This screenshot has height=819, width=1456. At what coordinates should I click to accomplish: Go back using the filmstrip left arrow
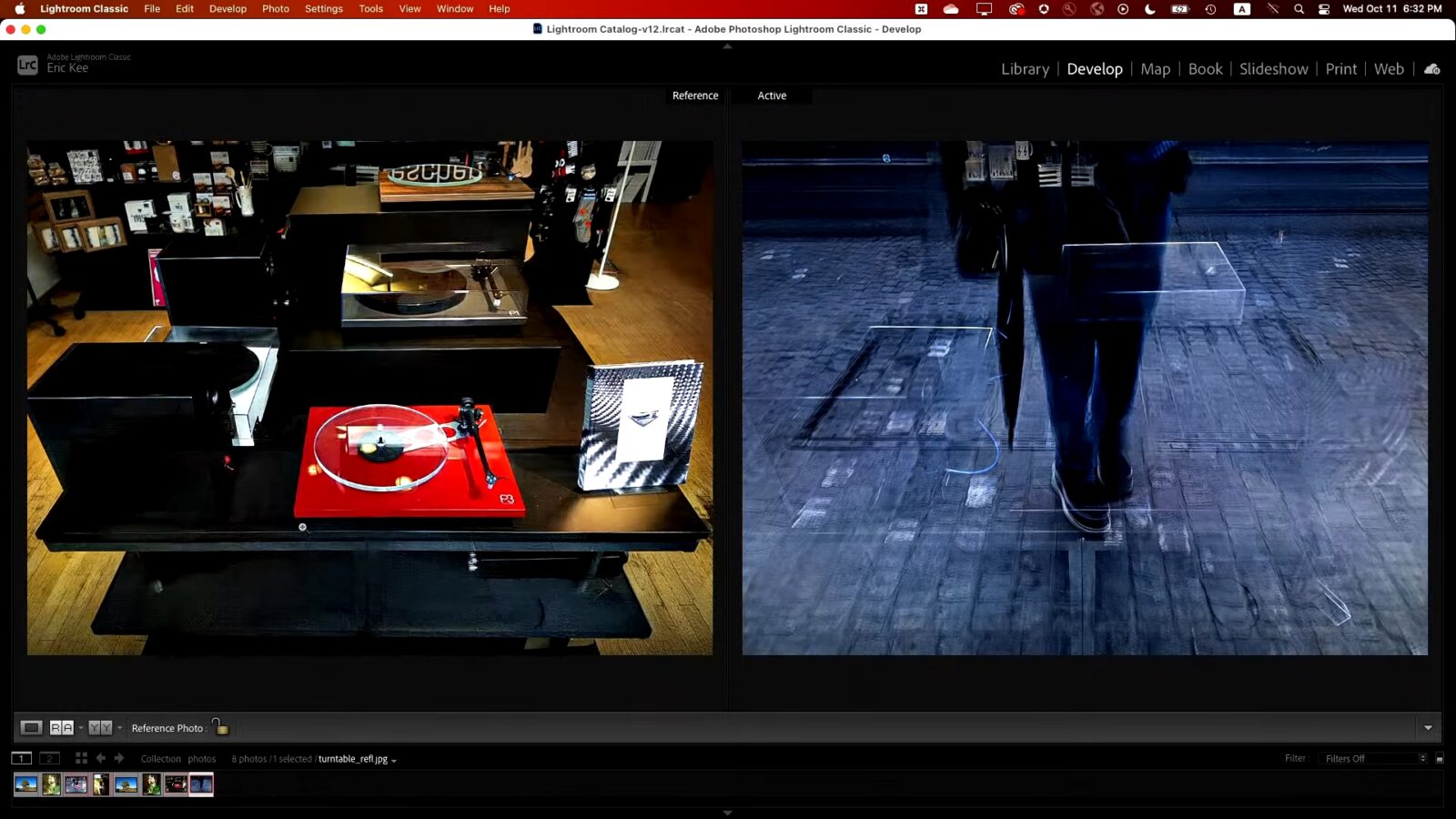(101, 758)
